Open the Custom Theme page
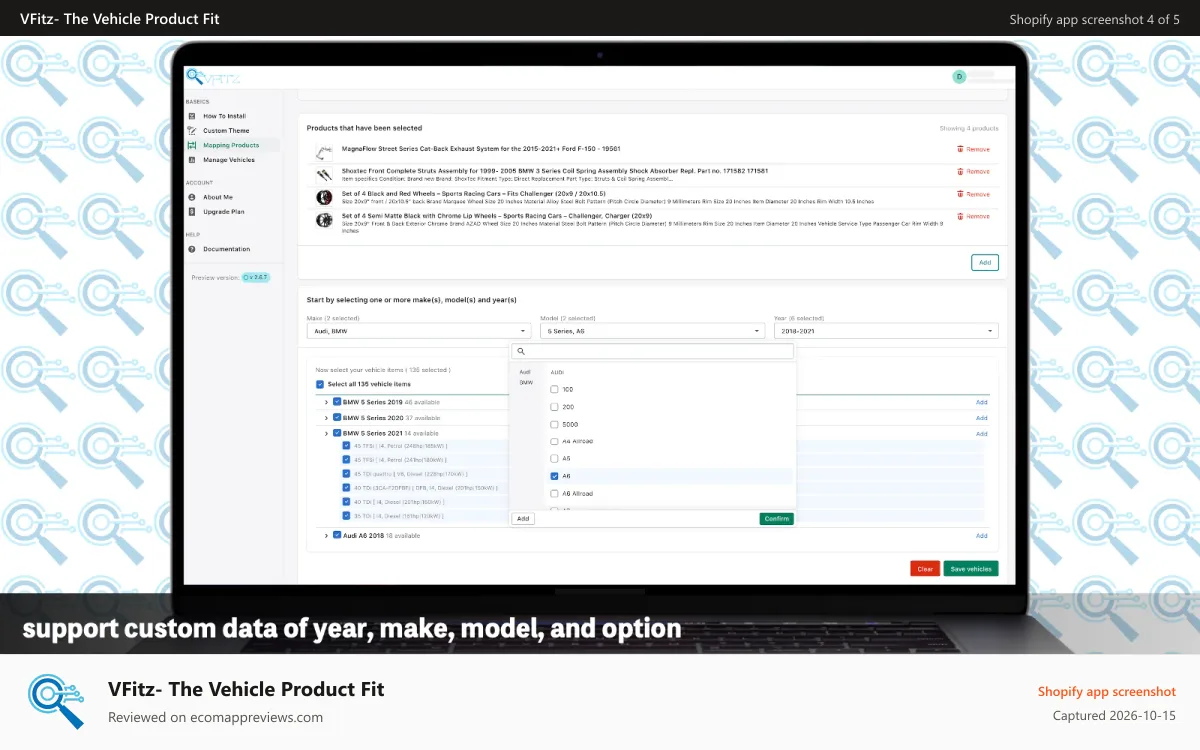The height and width of the screenshot is (750, 1200). click(x=226, y=130)
